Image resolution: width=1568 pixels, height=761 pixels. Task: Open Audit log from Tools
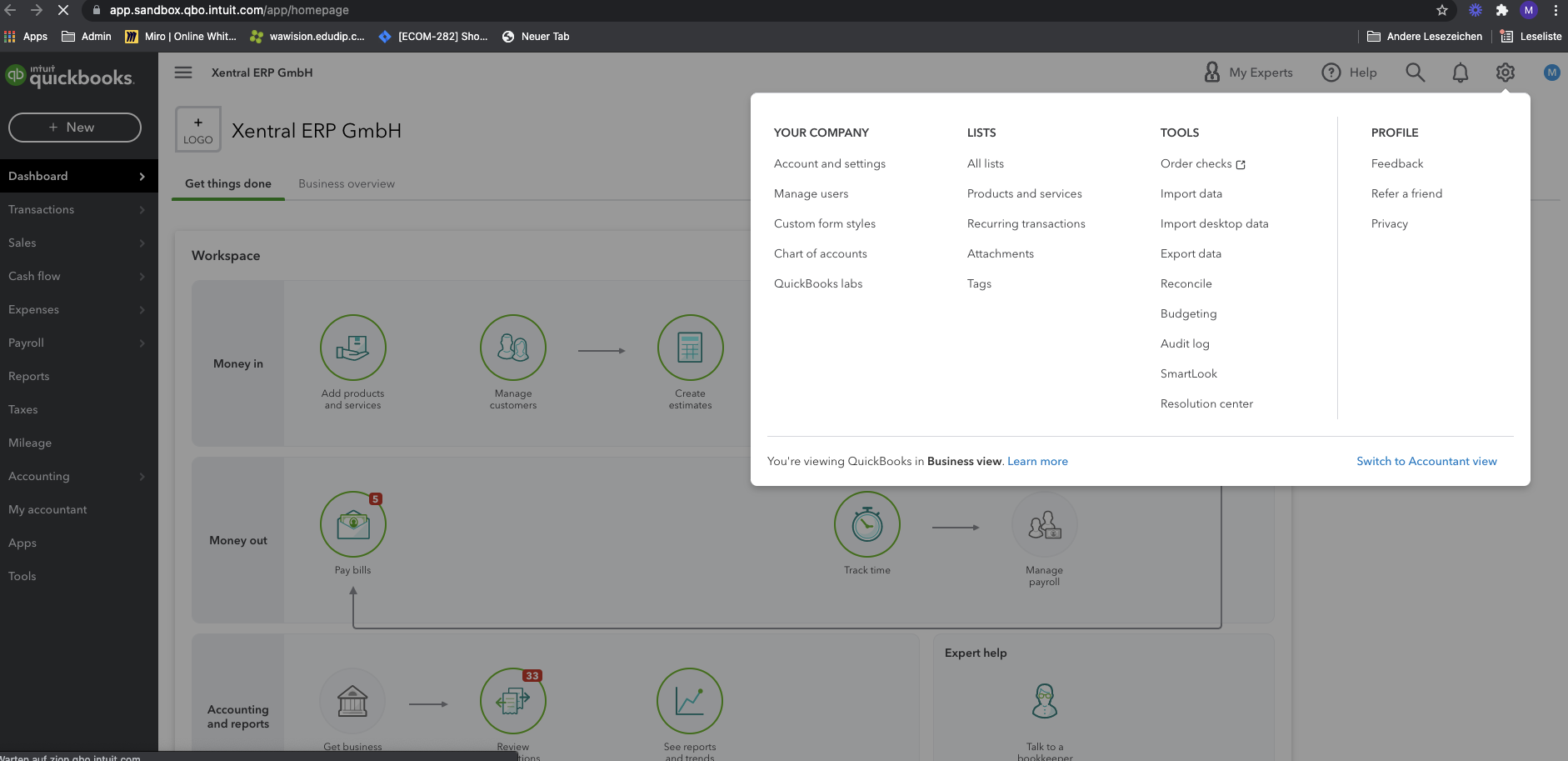1185,343
